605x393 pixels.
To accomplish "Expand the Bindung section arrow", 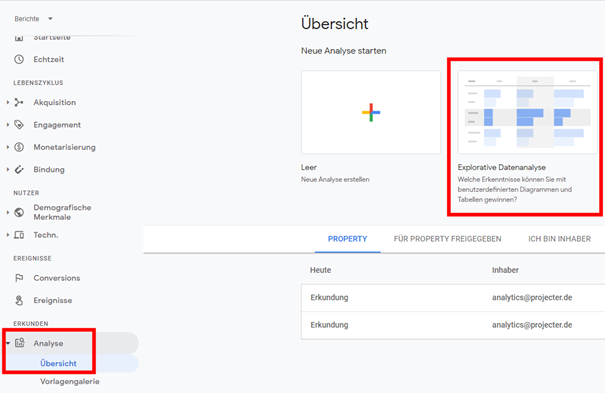I will point(8,169).
